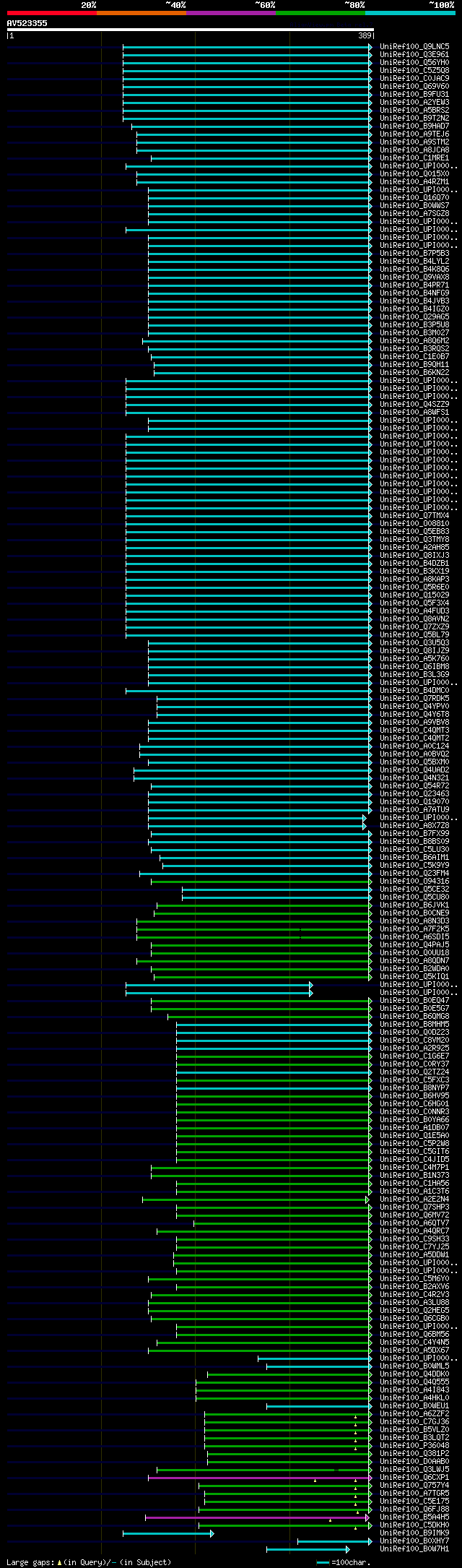Select the UniRef100_B4DMC0 label
Viewport: 462px width, 1568px height.
click(x=414, y=691)
